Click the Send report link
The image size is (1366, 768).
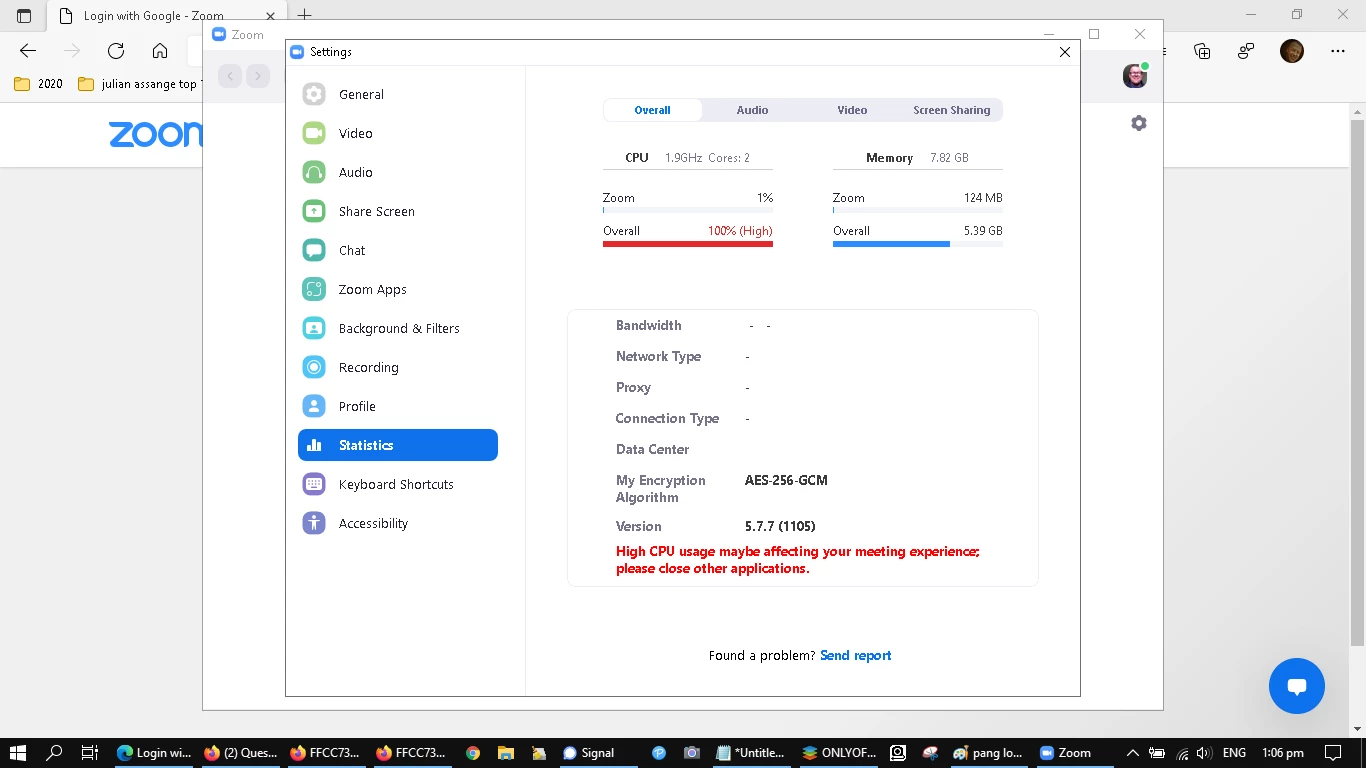855,655
